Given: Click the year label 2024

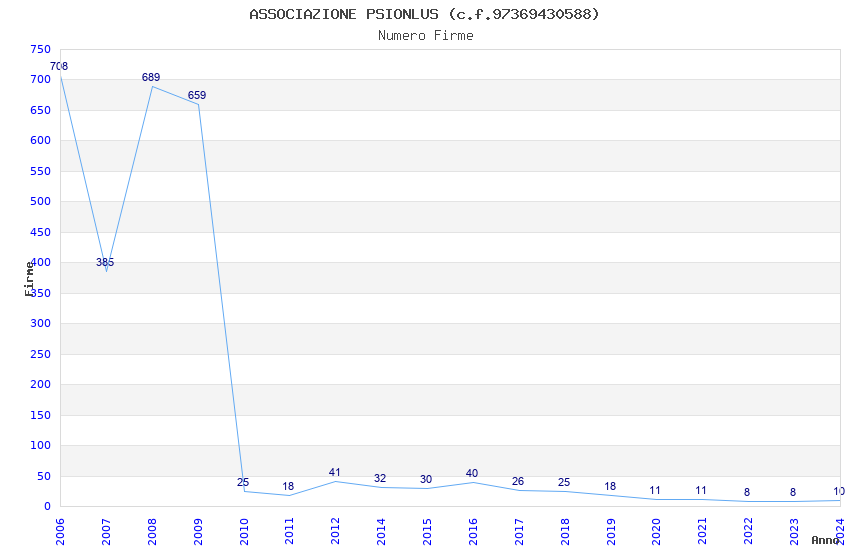Looking at the screenshot, I should coord(841,532).
